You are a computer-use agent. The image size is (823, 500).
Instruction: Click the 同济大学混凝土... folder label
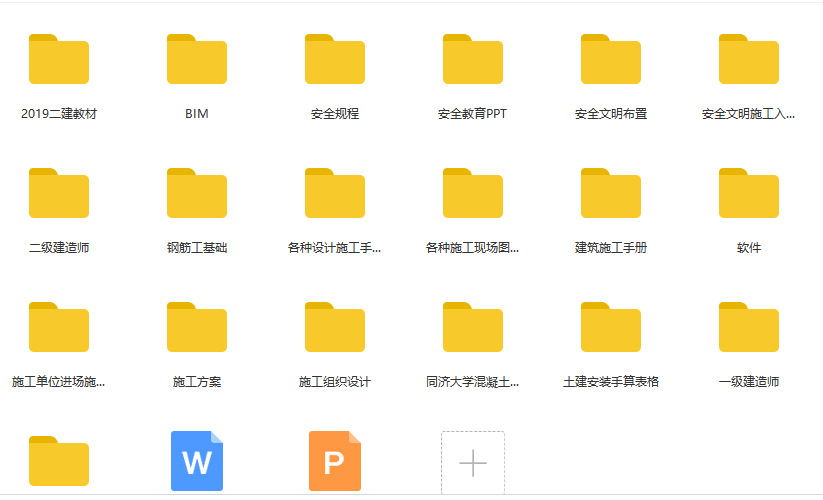(x=473, y=382)
